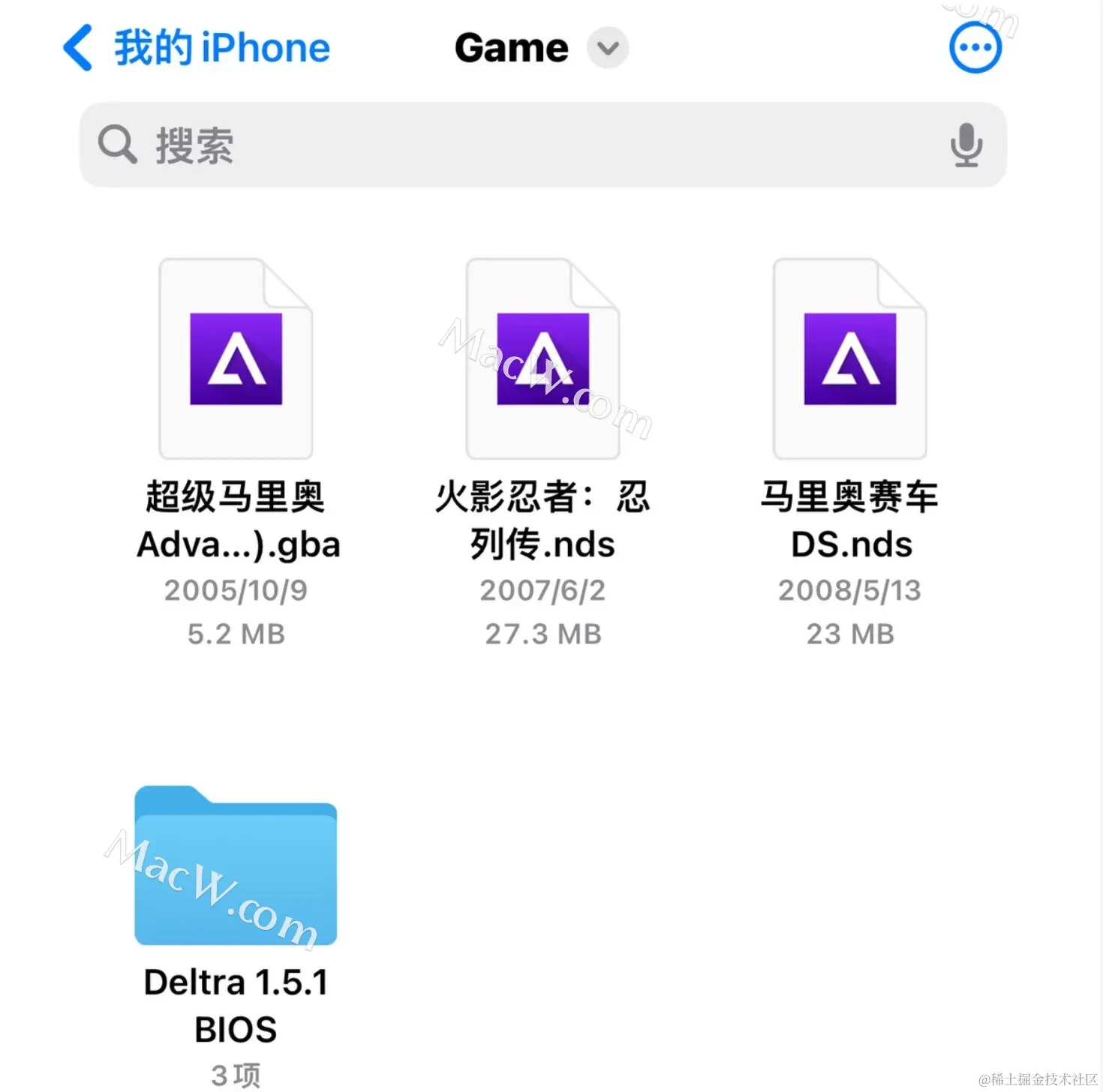Tap the blue back chevron arrow
1103x1092 pixels.
pos(78,48)
